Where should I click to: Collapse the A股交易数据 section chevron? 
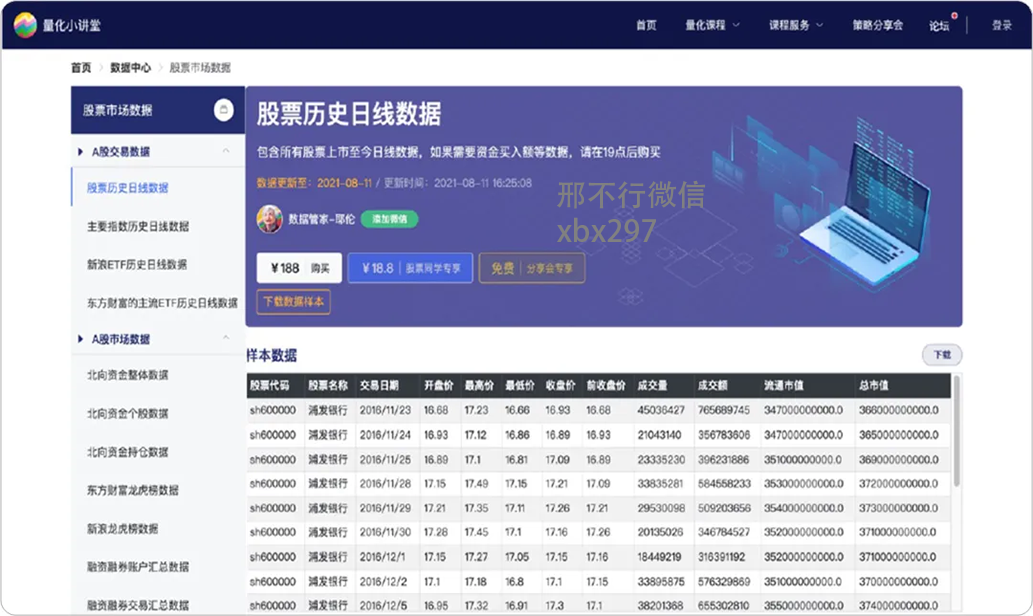click(x=226, y=151)
